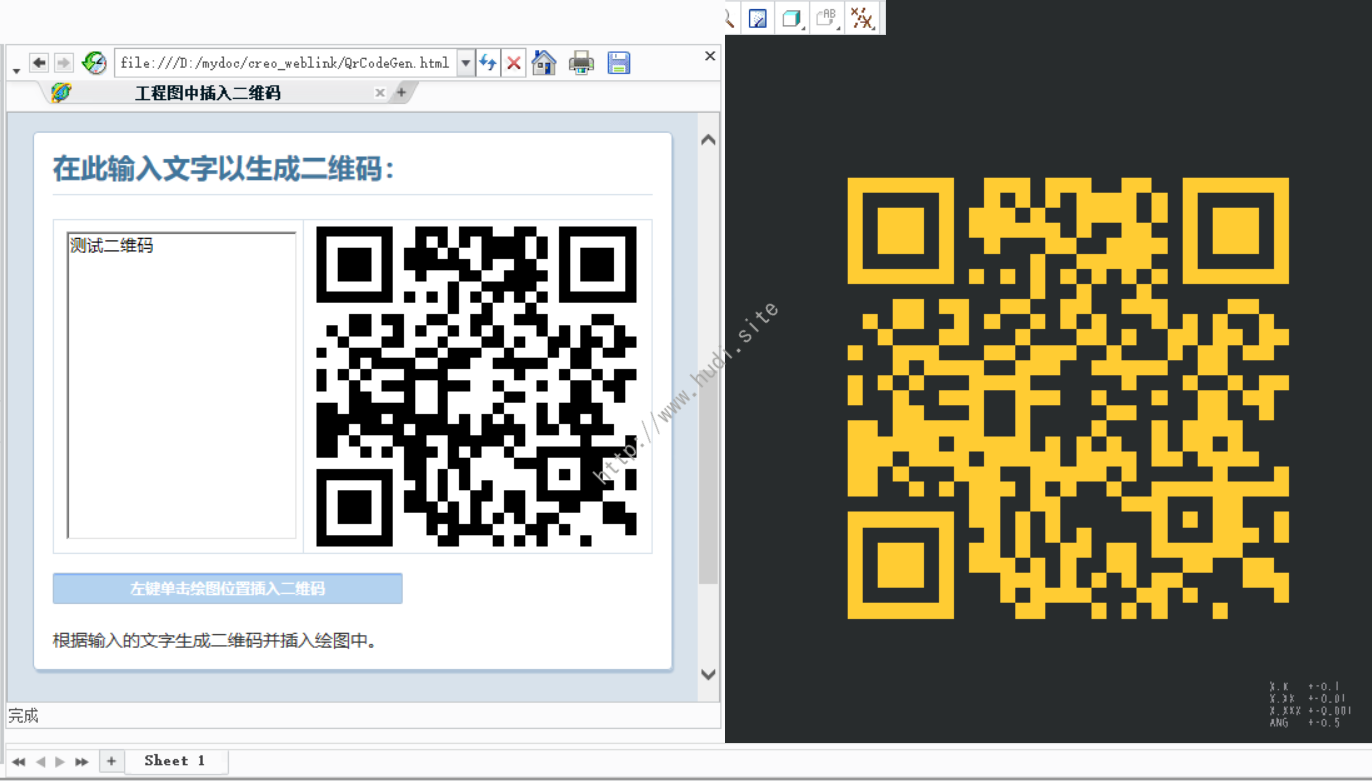Screen dimensions: 1372x781
Task: Save the page with the floppy disk icon
Action: [619, 63]
